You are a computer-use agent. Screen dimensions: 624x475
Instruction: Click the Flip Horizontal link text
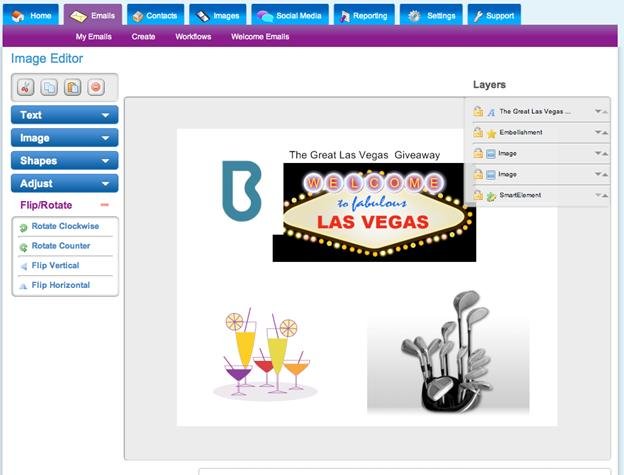click(x=61, y=285)
